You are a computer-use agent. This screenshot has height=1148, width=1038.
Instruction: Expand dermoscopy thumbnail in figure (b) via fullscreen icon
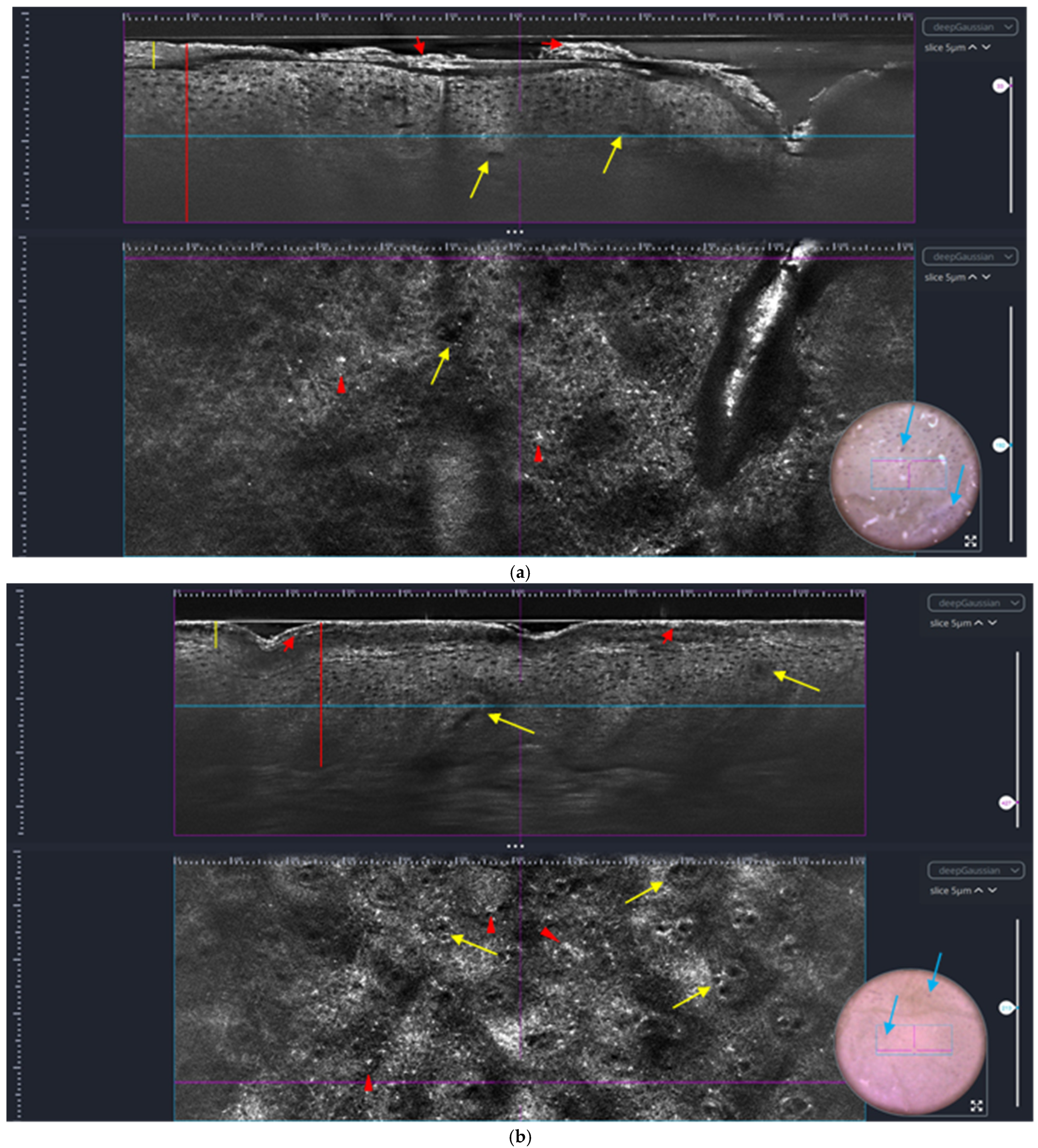point(976,1106)
